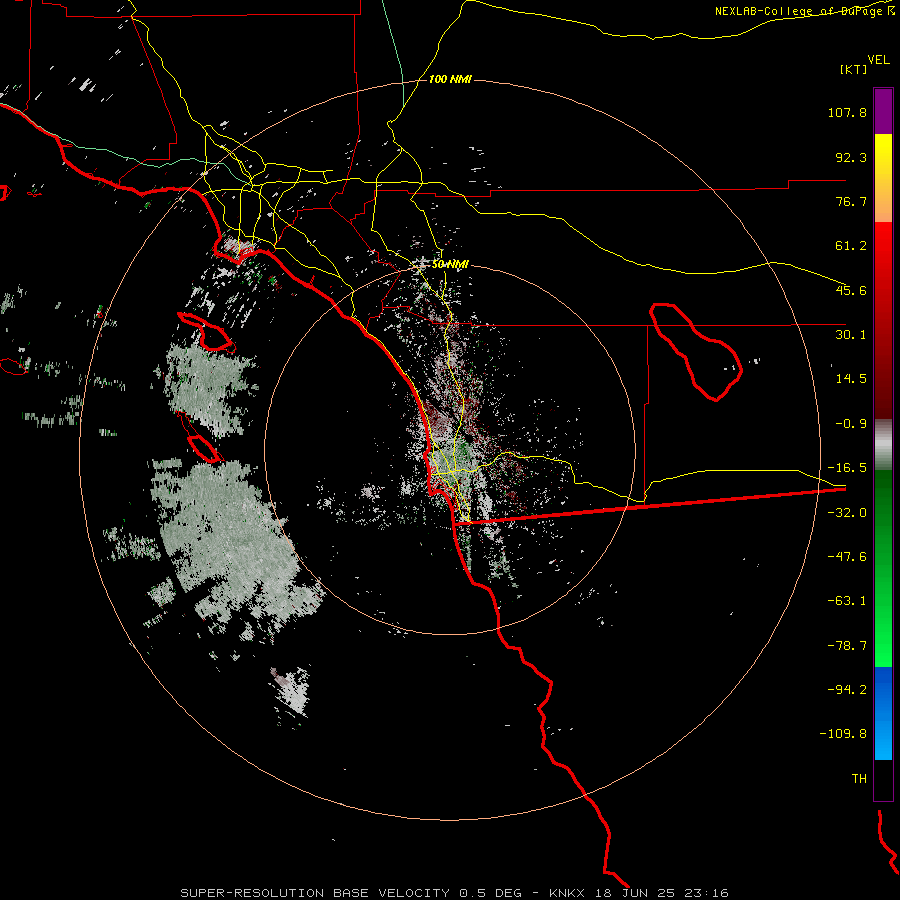Click the 100 NMI range ring label

[x=450, y=79]
